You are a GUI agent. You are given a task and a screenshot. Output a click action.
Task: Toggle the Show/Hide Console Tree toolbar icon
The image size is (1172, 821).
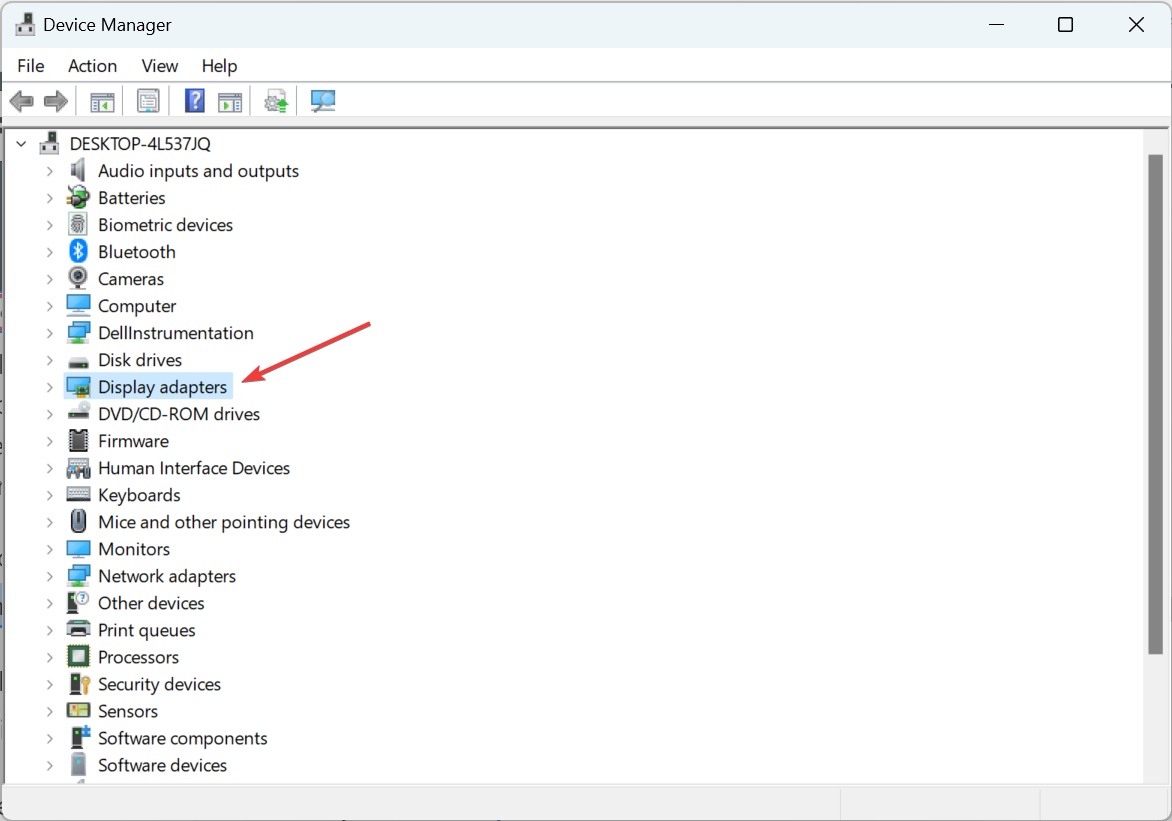pos(102,101)
